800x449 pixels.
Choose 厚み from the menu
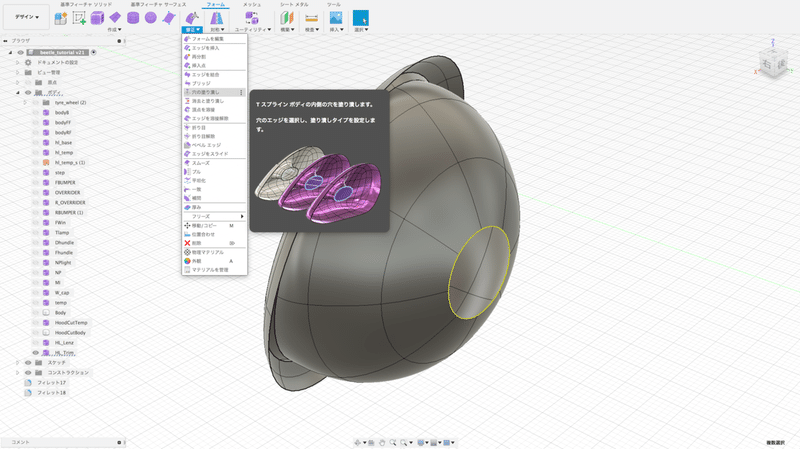[x=214, y=207]
